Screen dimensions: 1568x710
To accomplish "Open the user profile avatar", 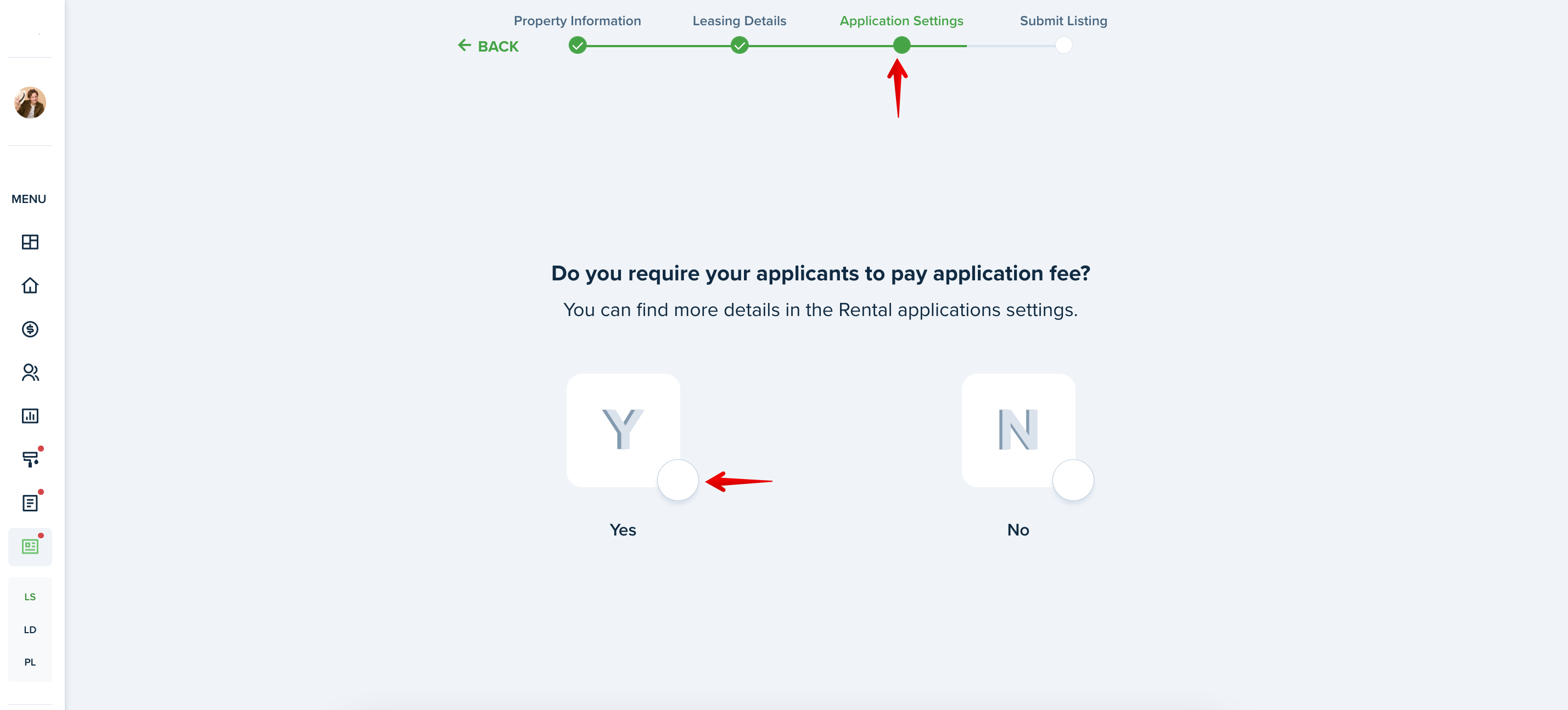I will coord(30,102).
